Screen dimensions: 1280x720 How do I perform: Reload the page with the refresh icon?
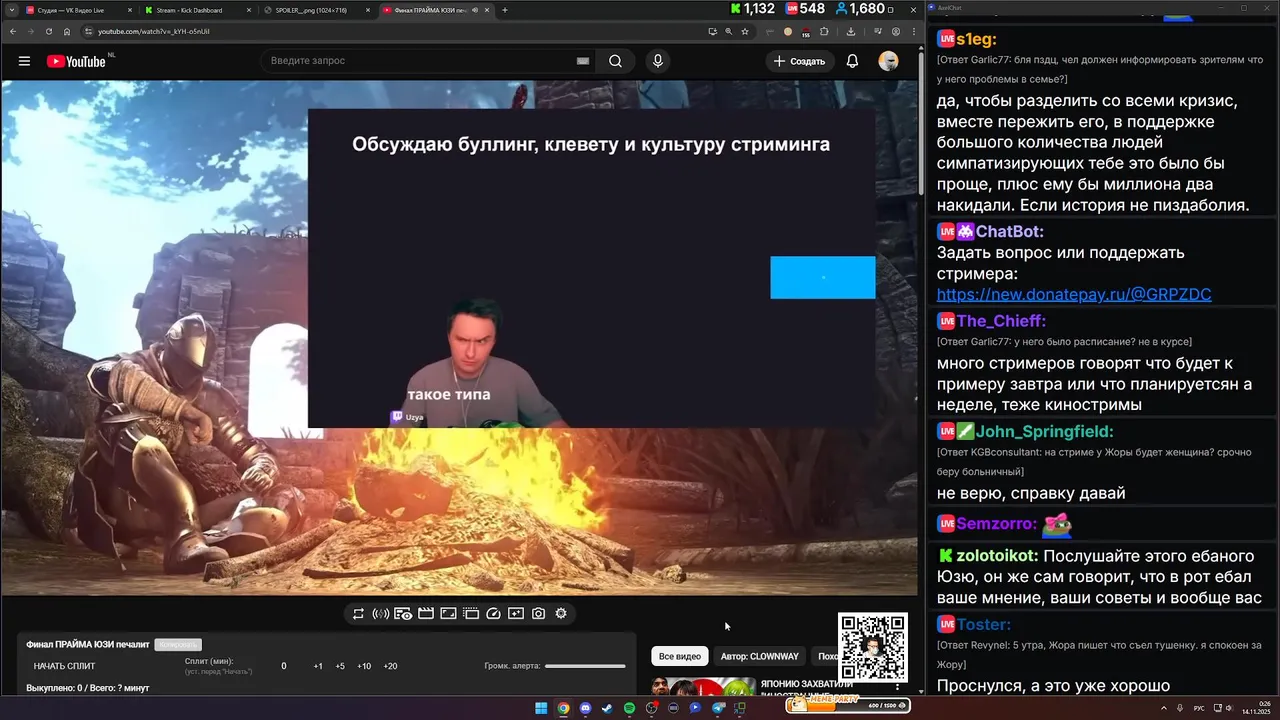[x=48, y=31]
